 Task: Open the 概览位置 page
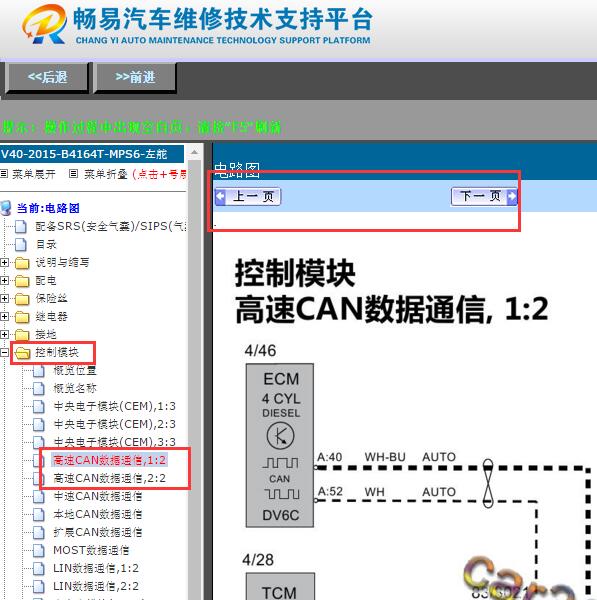tap(75, 370)
